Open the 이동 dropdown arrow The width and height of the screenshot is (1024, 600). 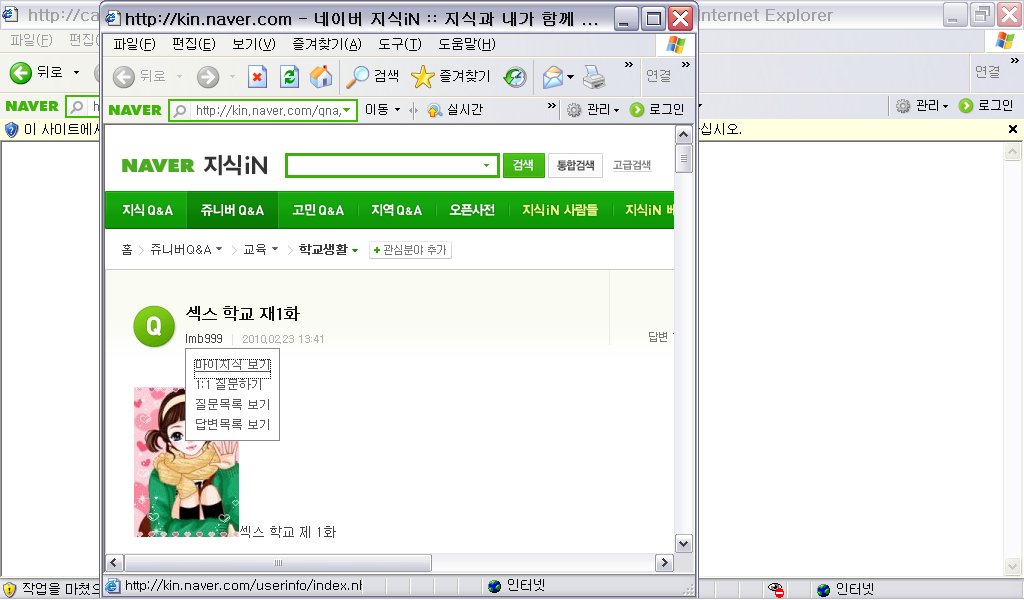click(398, 110)
